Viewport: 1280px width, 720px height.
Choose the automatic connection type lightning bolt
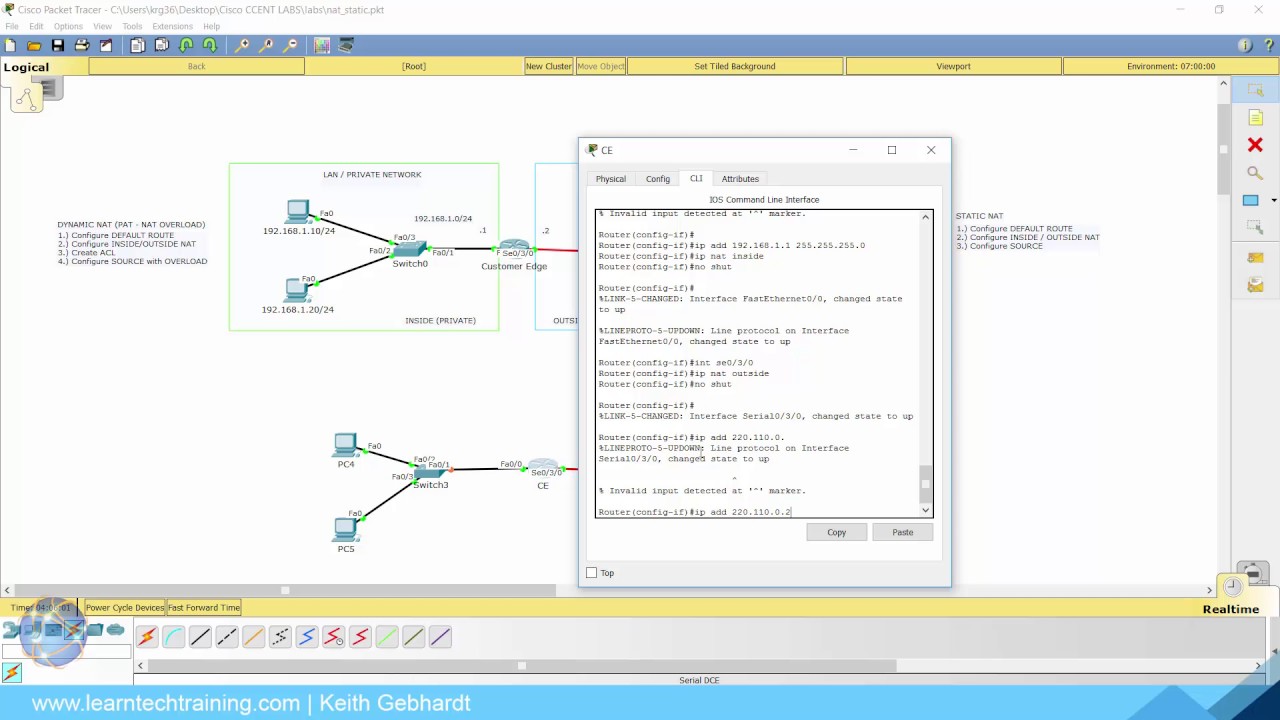pos(147,637)
